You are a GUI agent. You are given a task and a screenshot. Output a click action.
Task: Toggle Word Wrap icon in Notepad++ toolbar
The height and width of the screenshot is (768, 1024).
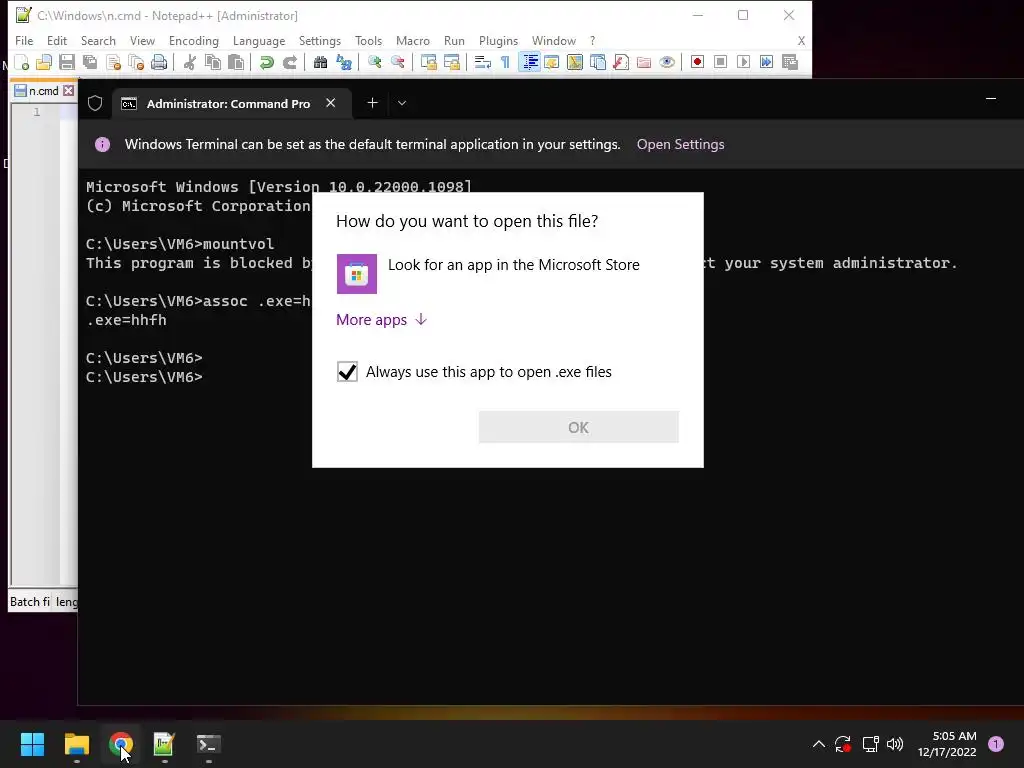[x=482, y=62]
